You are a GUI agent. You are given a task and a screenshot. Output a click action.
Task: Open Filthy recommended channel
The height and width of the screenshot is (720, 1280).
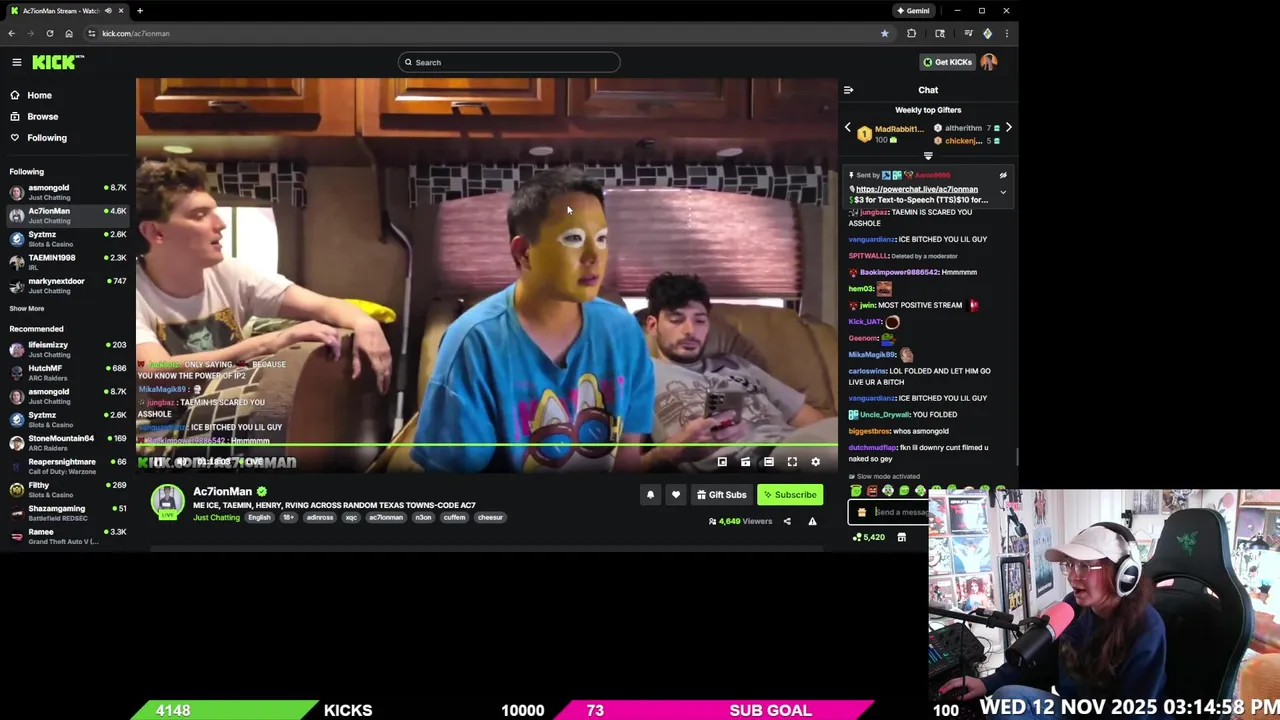pos(68,489)
